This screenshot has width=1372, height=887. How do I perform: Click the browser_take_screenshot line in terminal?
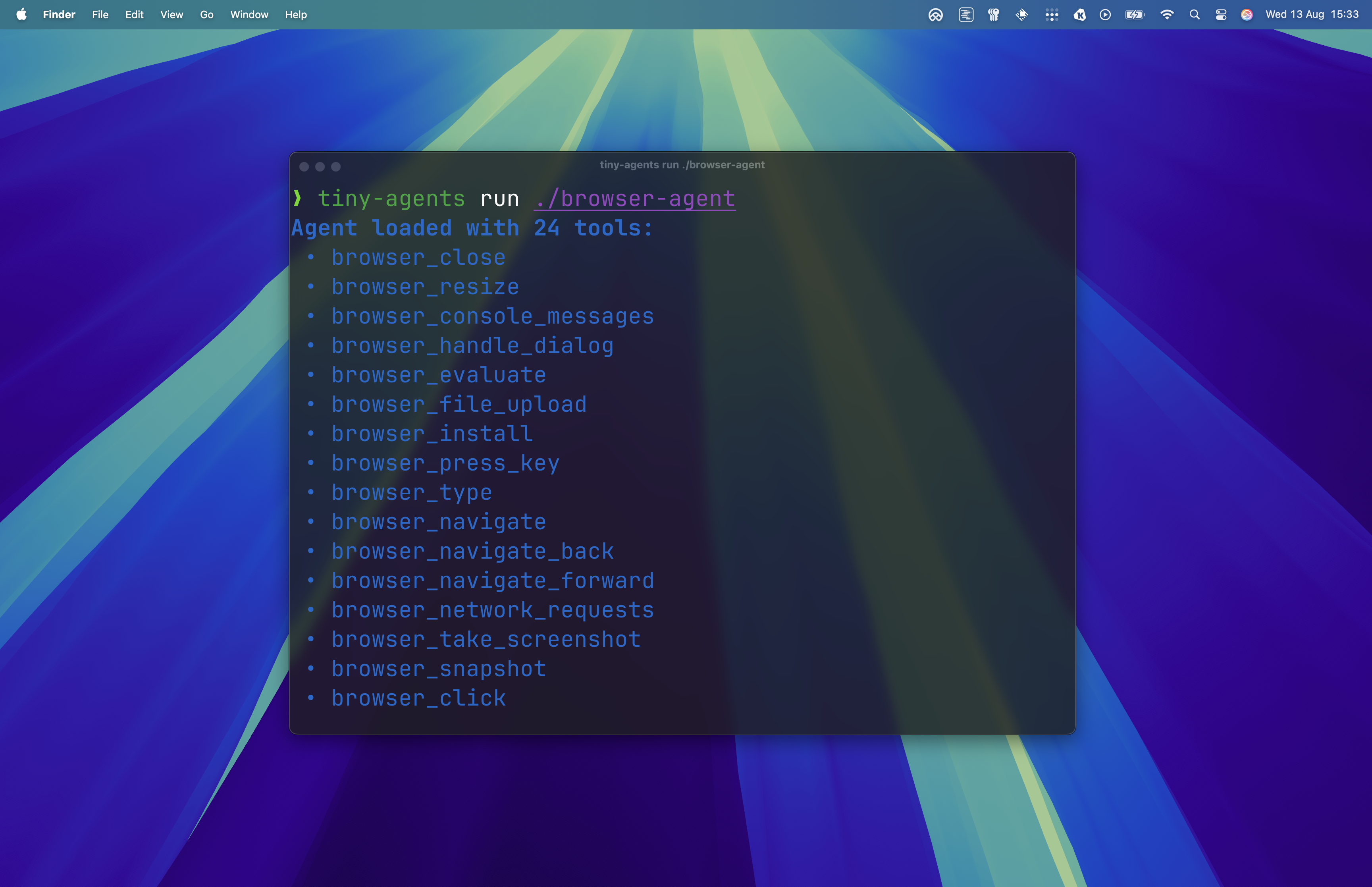click(486, 639)
